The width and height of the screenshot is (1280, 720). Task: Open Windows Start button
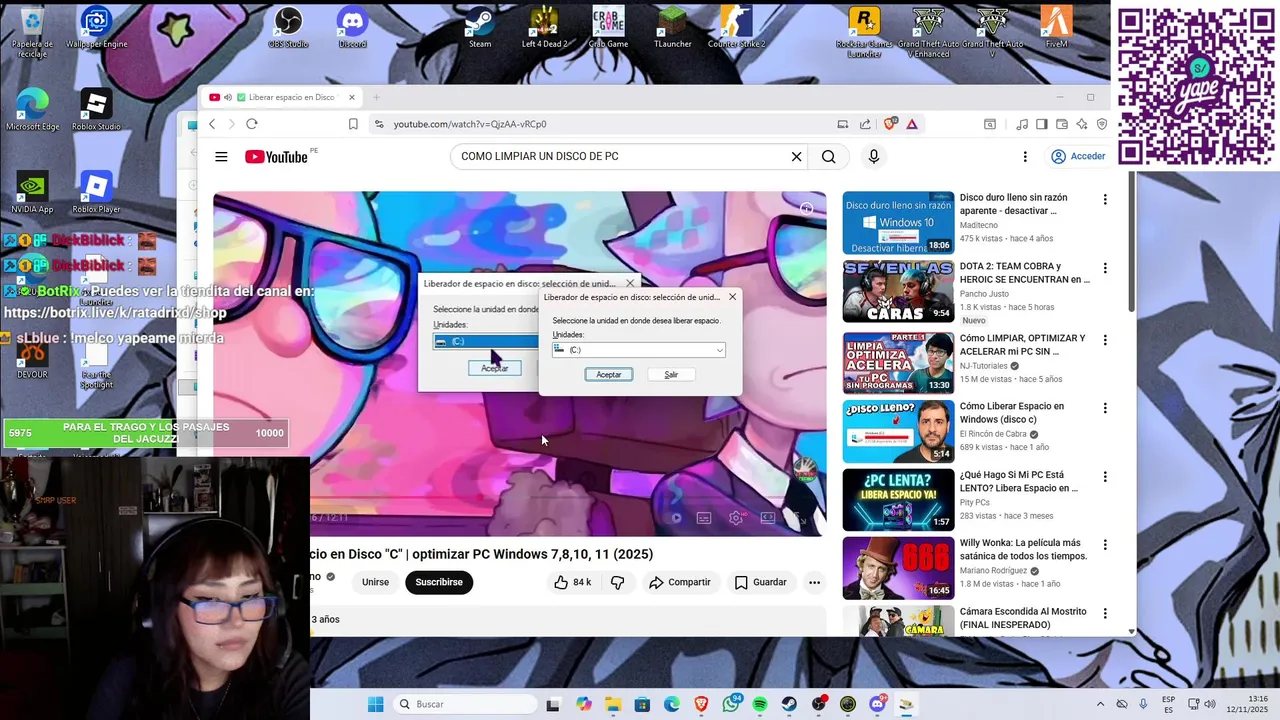click(375, 704)
